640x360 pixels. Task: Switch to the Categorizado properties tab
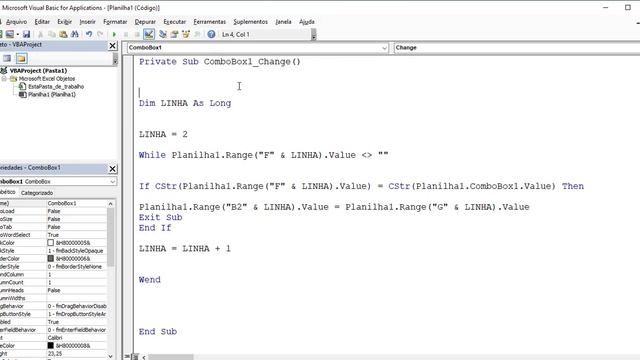[37, 193]
